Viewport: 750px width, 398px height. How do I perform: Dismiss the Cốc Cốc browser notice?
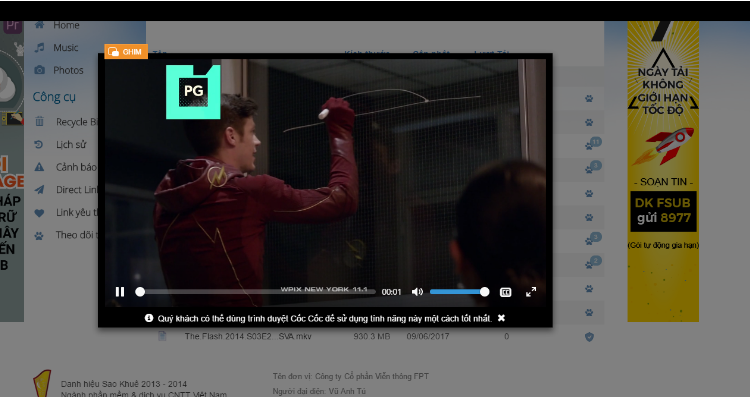pyautogui.click(x=501, y=318)
